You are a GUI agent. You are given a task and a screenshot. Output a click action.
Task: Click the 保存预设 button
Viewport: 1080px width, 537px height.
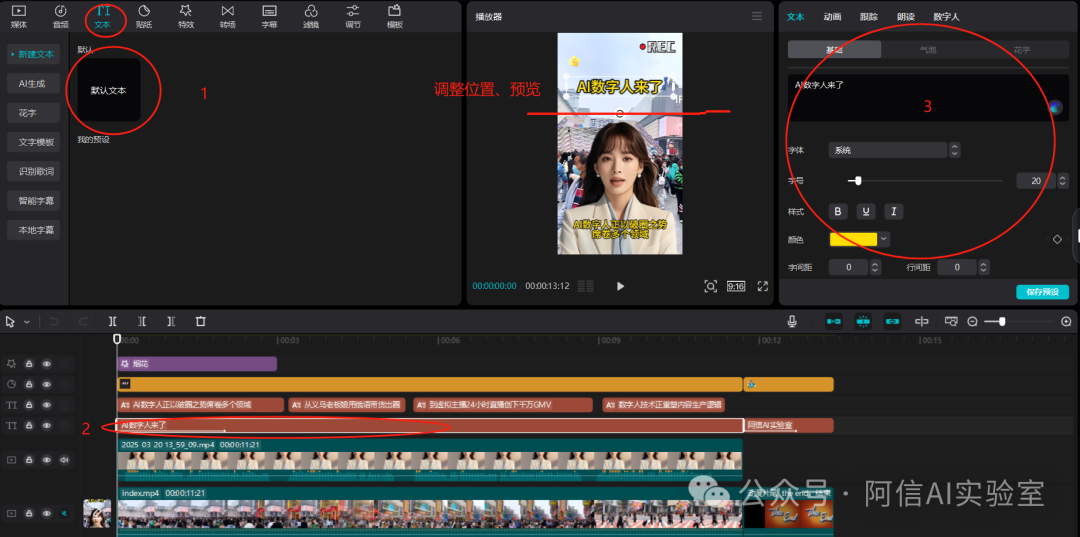[1042, 292]
